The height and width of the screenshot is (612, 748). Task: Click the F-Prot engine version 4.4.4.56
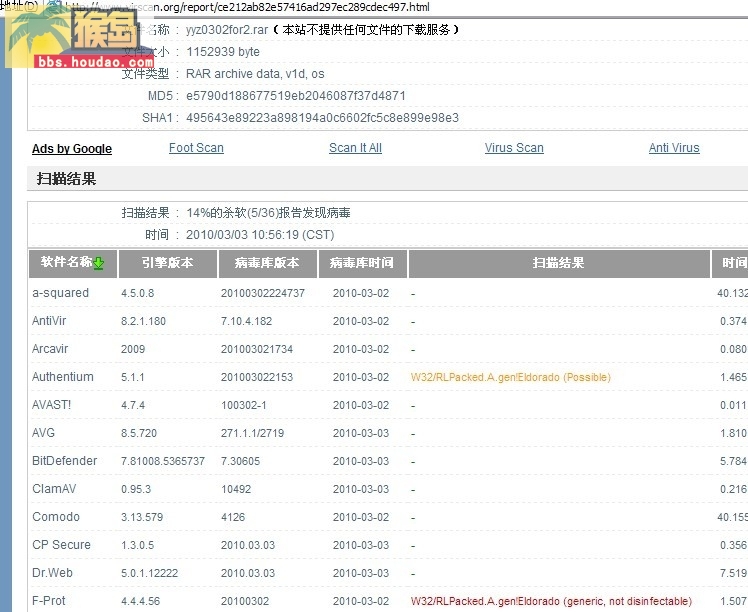140,602
